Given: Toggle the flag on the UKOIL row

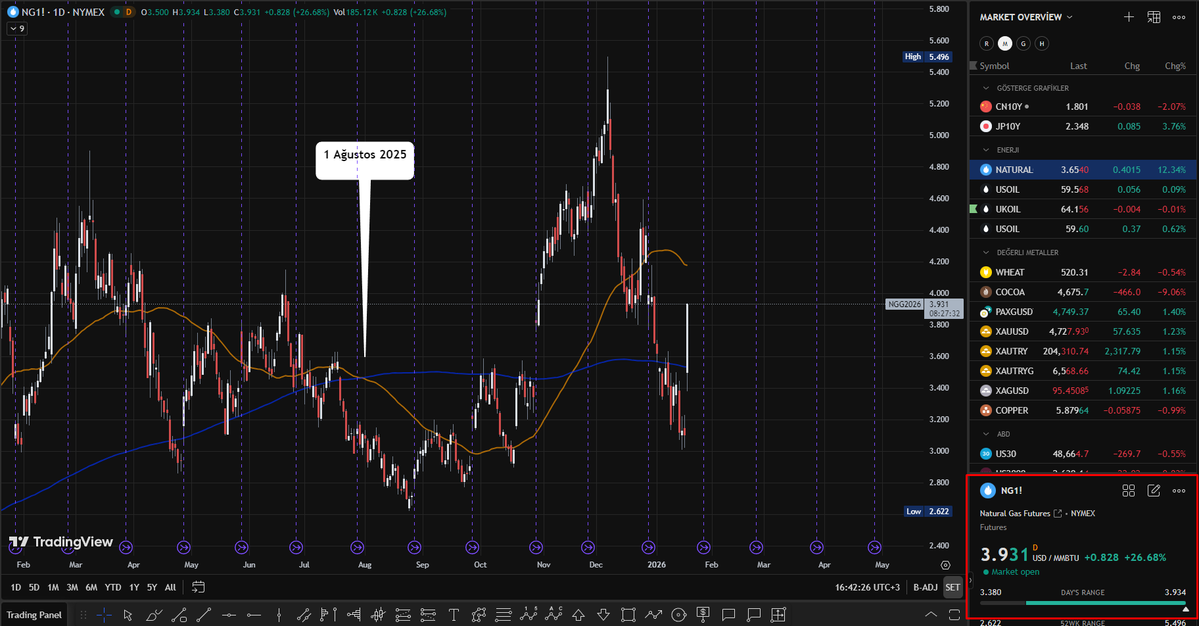Looking at the screenshot, I should coord(973,209).
